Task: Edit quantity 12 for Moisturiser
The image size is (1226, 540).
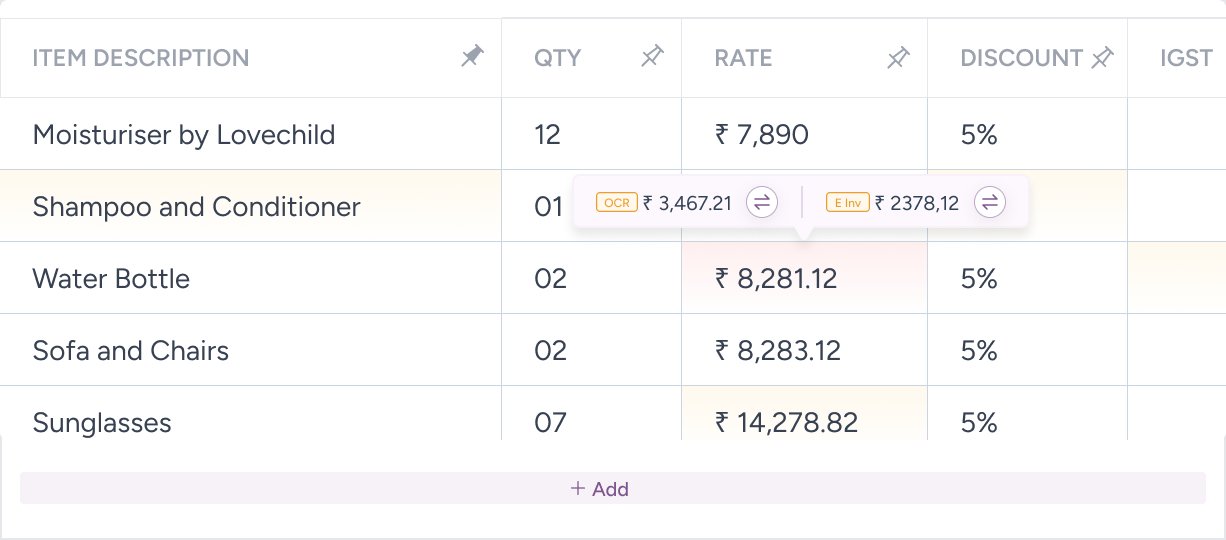Action: pyautogui.click(x=548, y=134)
